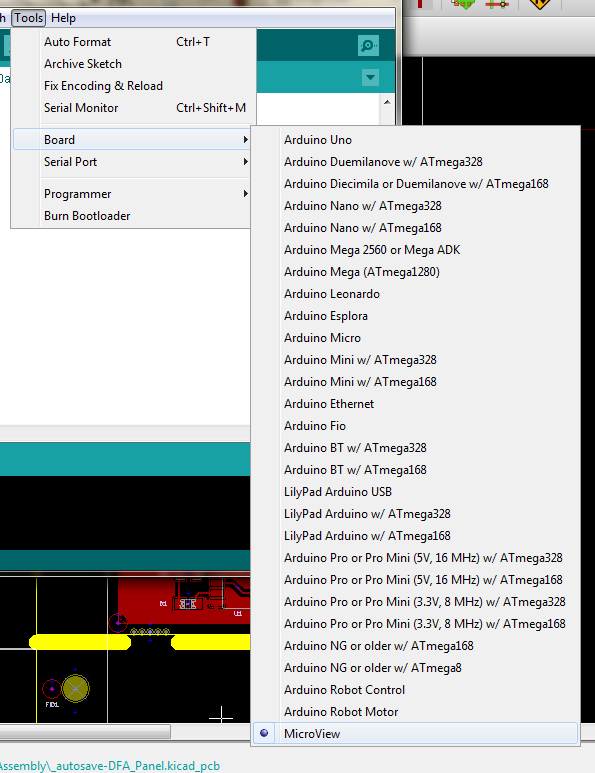The width and height of the screenshot is (595, 773).
Task: Select Pro Mini (3.3V, 8 MHz) w/ ATmega168
Action: [x=415, y=624]
